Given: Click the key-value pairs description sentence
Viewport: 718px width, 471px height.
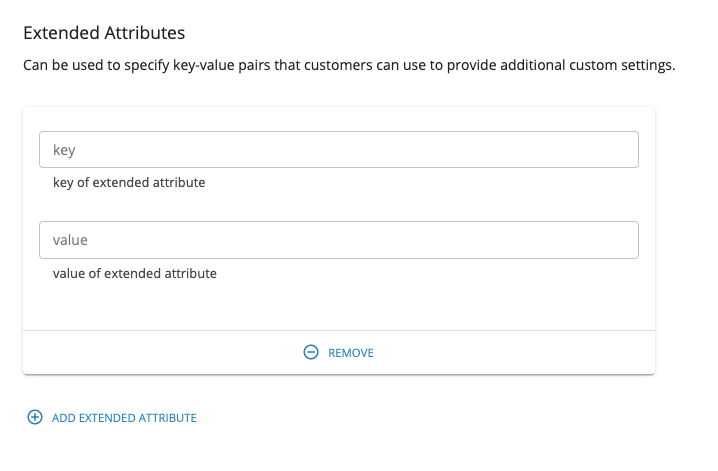Looking at the screenshot, I should [x=349, y=65].
